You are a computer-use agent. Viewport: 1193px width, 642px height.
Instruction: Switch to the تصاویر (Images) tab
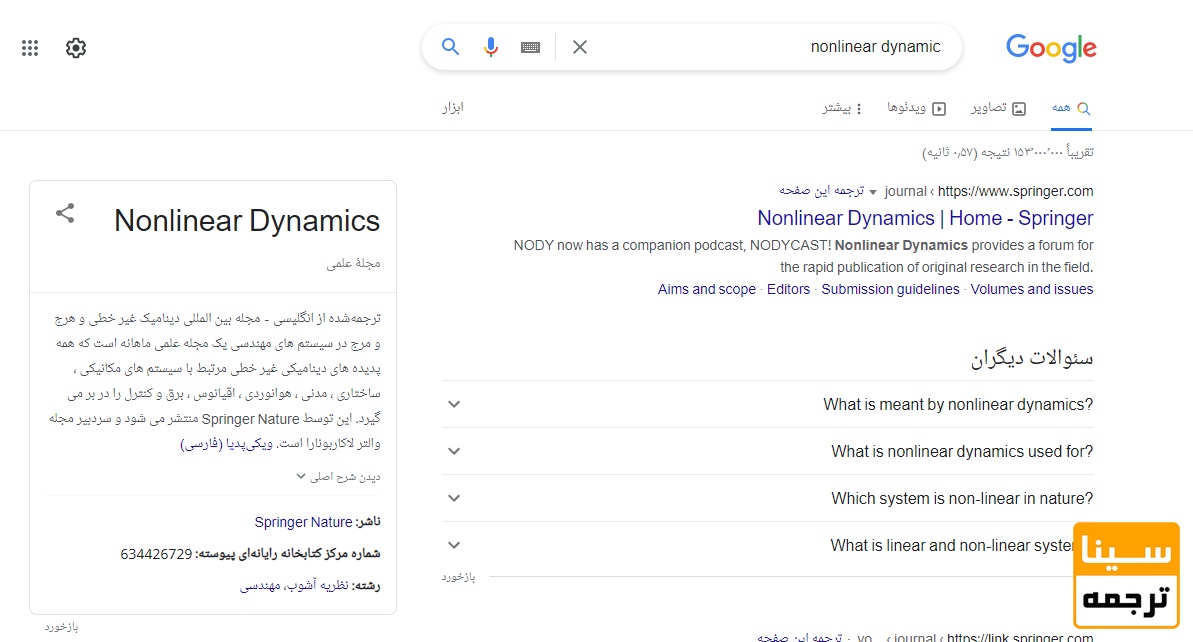pyautogui.click(x=998, y=108)
